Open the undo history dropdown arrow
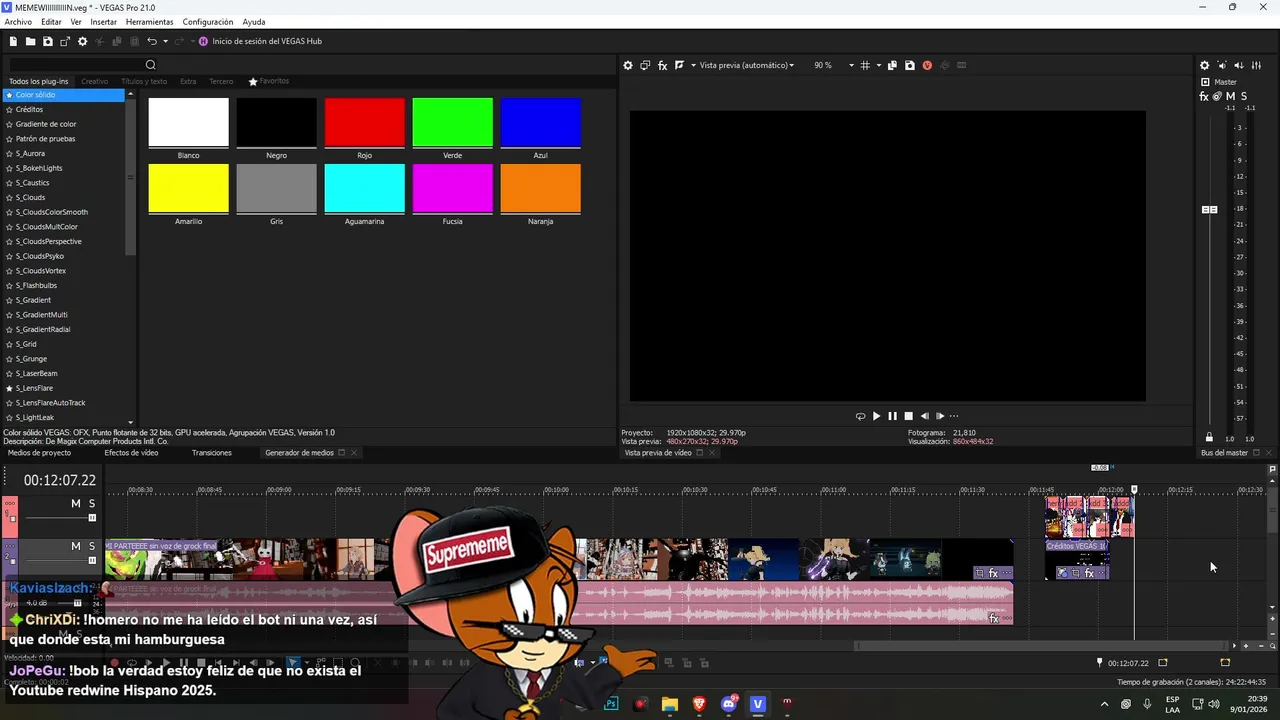 (x=164, y=41)
